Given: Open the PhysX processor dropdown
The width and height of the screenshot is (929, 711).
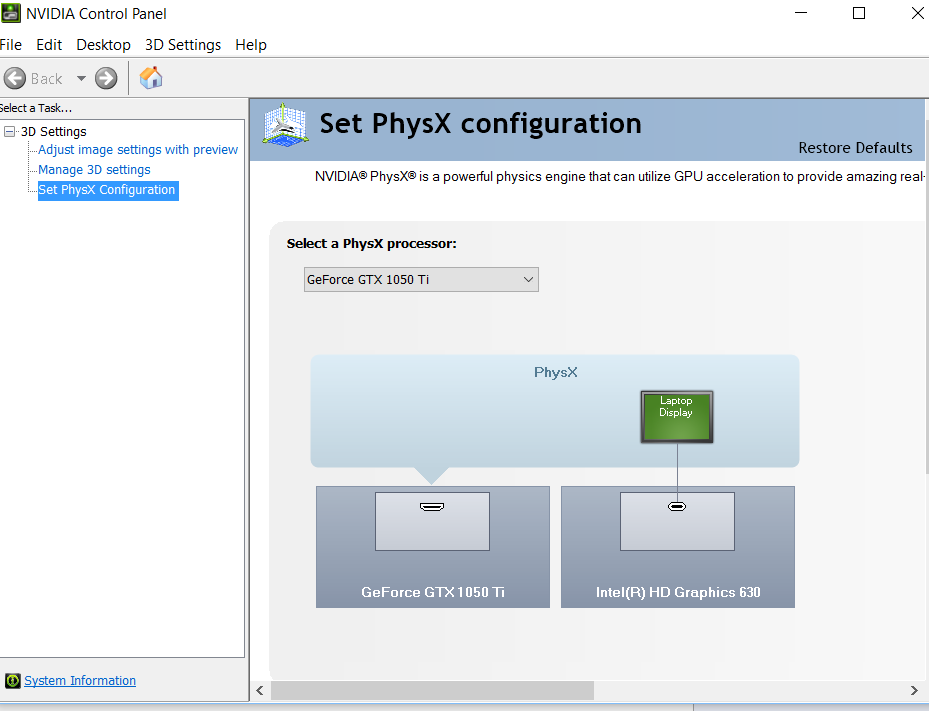Looking at the screenshot, I should click(x=421, y=280).
